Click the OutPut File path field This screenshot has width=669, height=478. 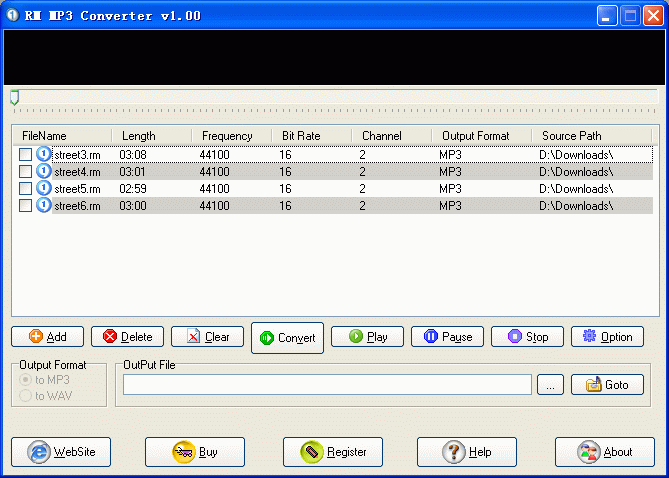pyautogui.click(x=327, y=385)
